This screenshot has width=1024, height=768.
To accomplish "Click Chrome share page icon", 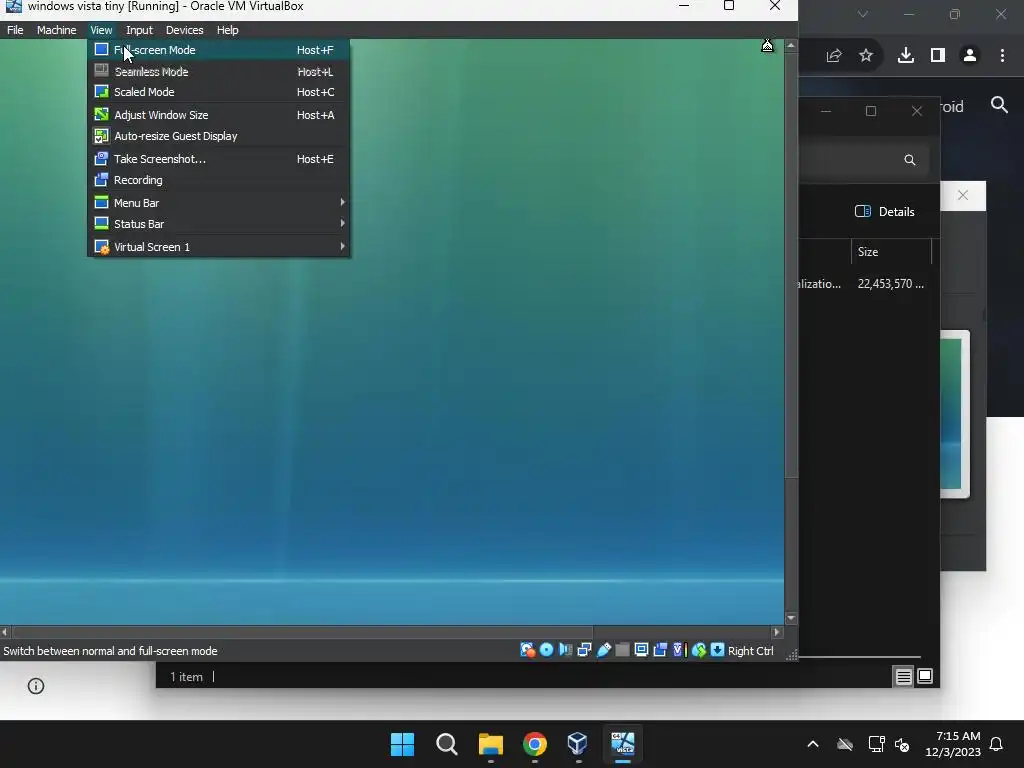I will [x=834, y=56].
